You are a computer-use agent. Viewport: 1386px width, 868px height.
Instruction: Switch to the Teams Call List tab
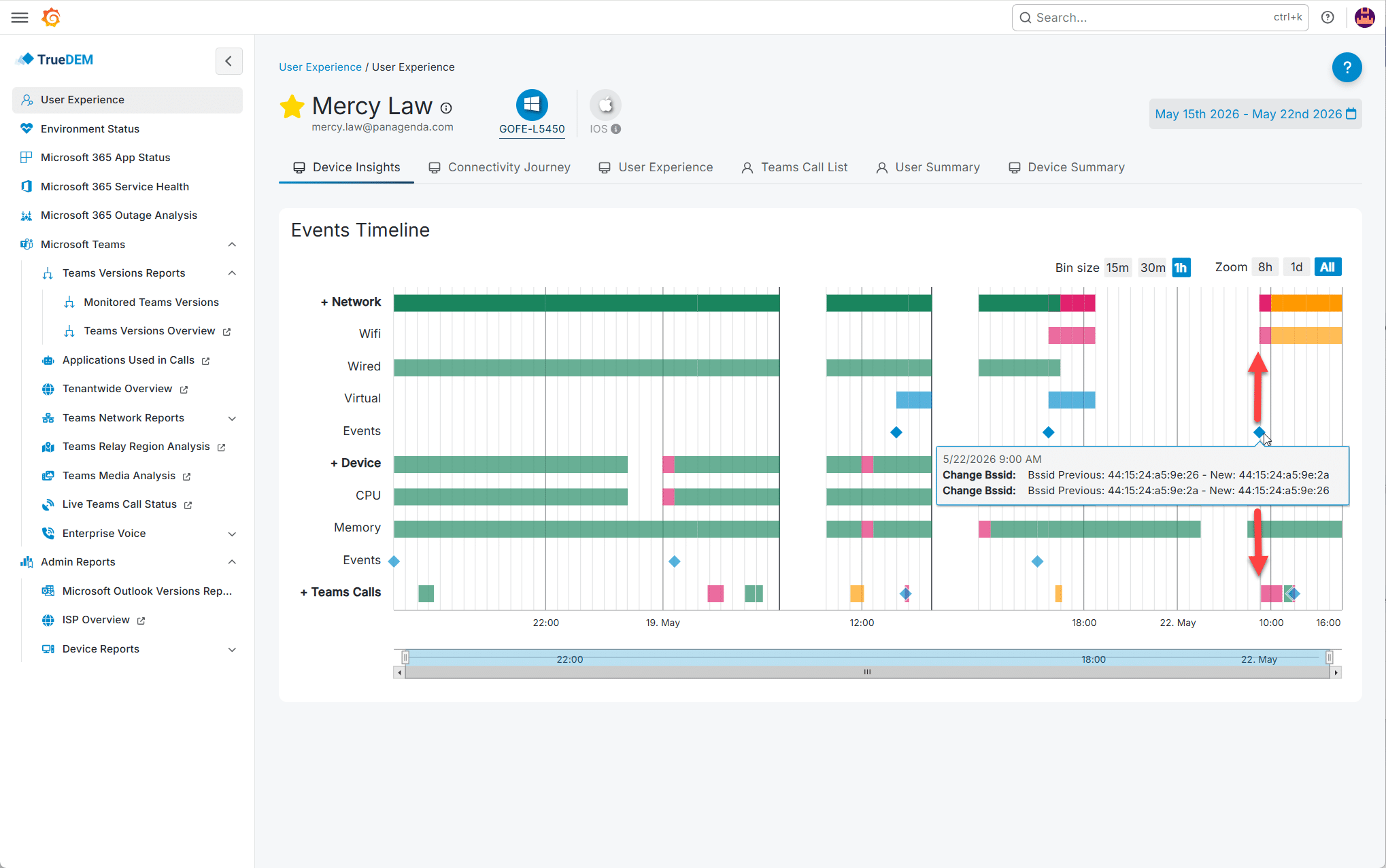pyautogui.click(x=794, y=167)
